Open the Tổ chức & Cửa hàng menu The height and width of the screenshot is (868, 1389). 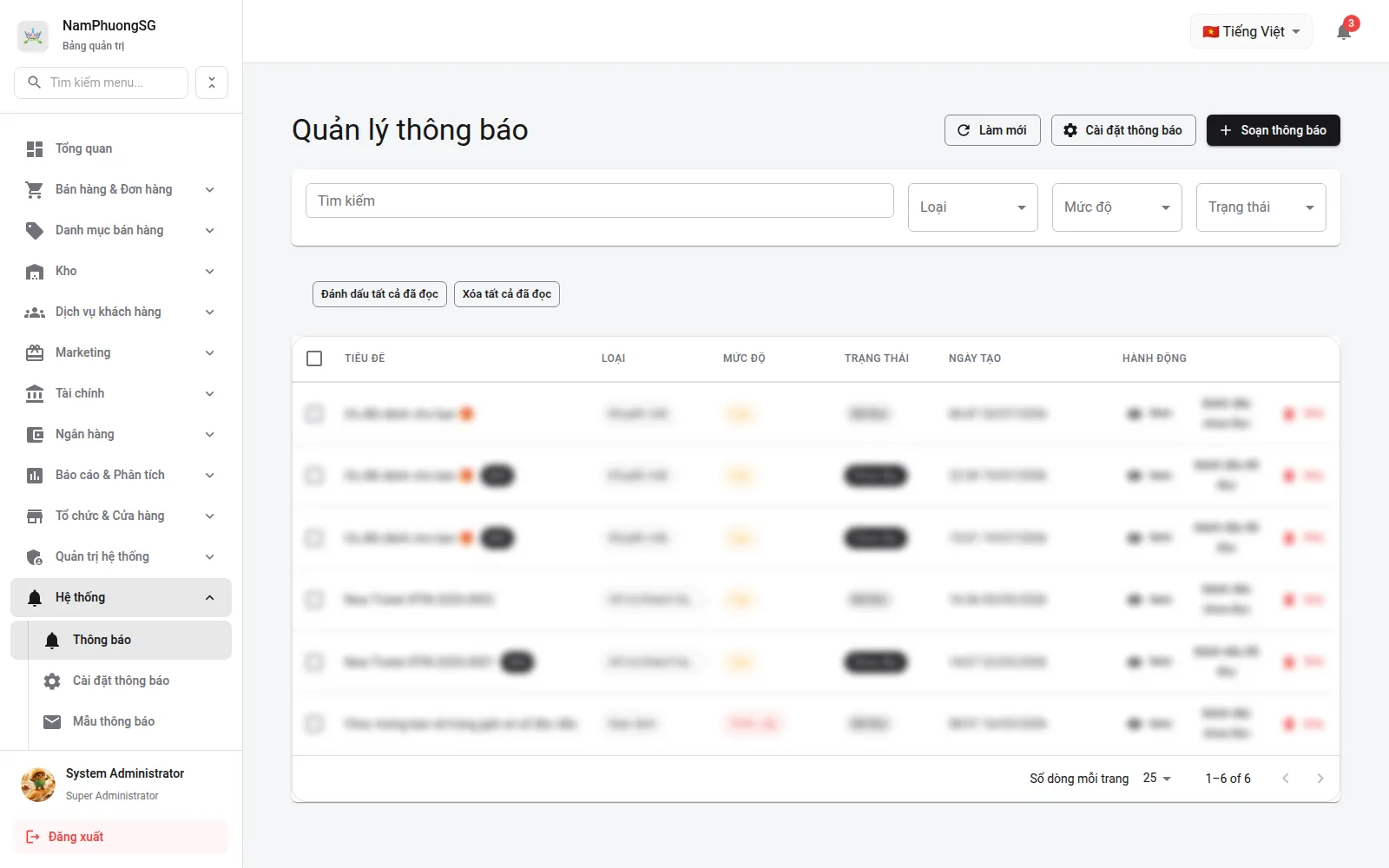pos(122,516)
